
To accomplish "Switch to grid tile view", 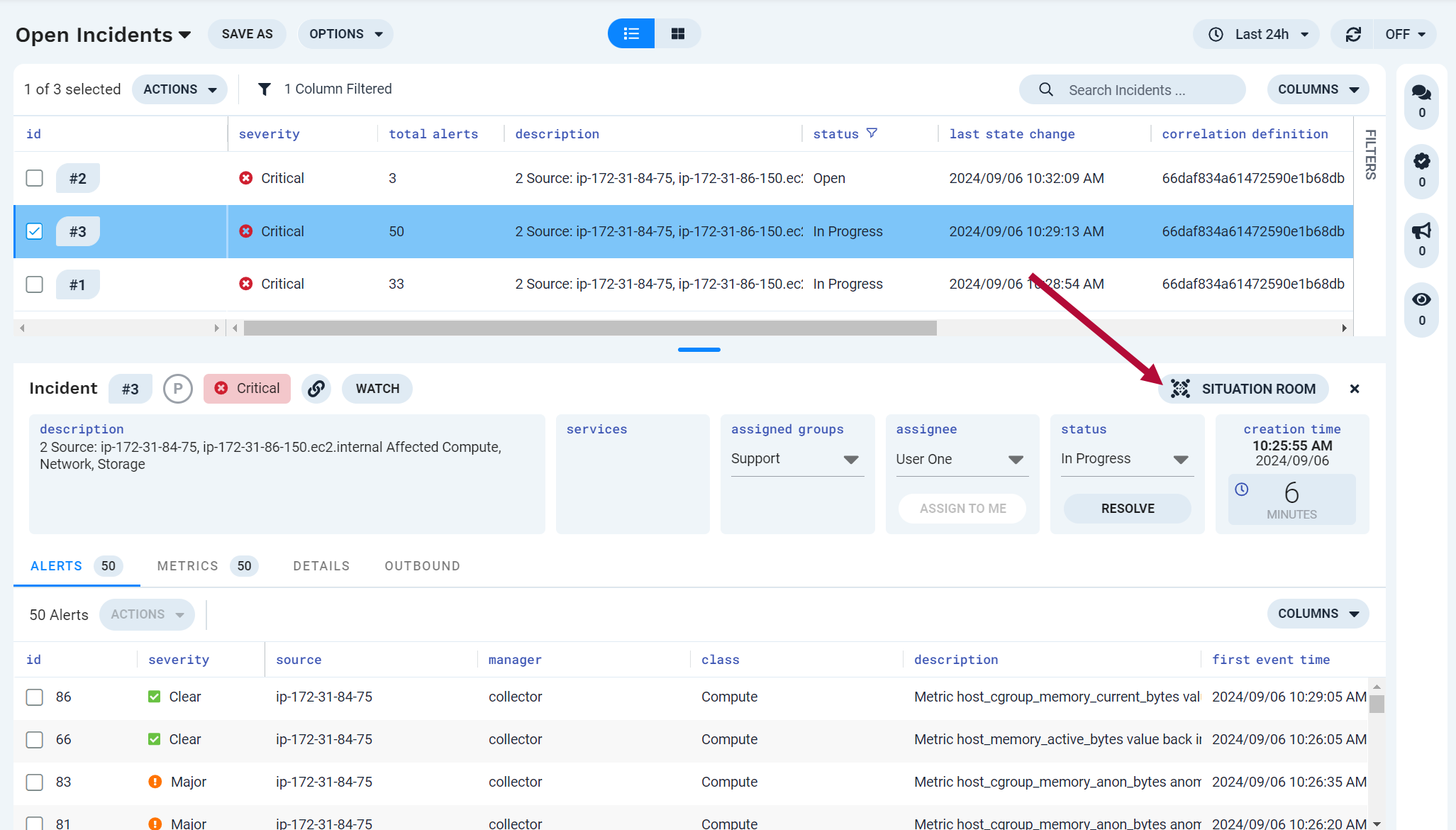I will point(678,34).
